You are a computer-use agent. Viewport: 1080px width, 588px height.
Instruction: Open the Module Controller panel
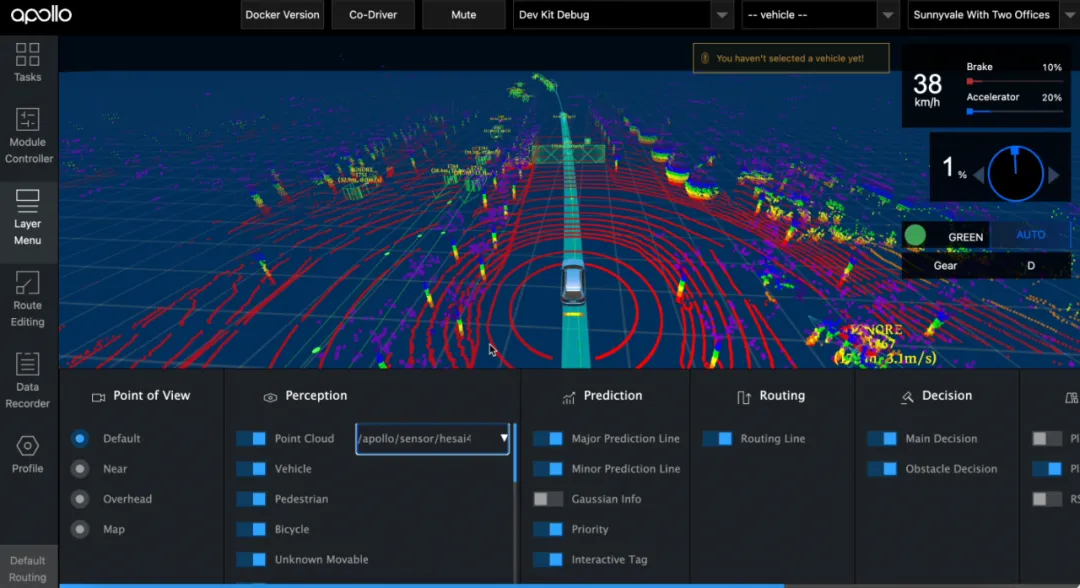(28, 136)
